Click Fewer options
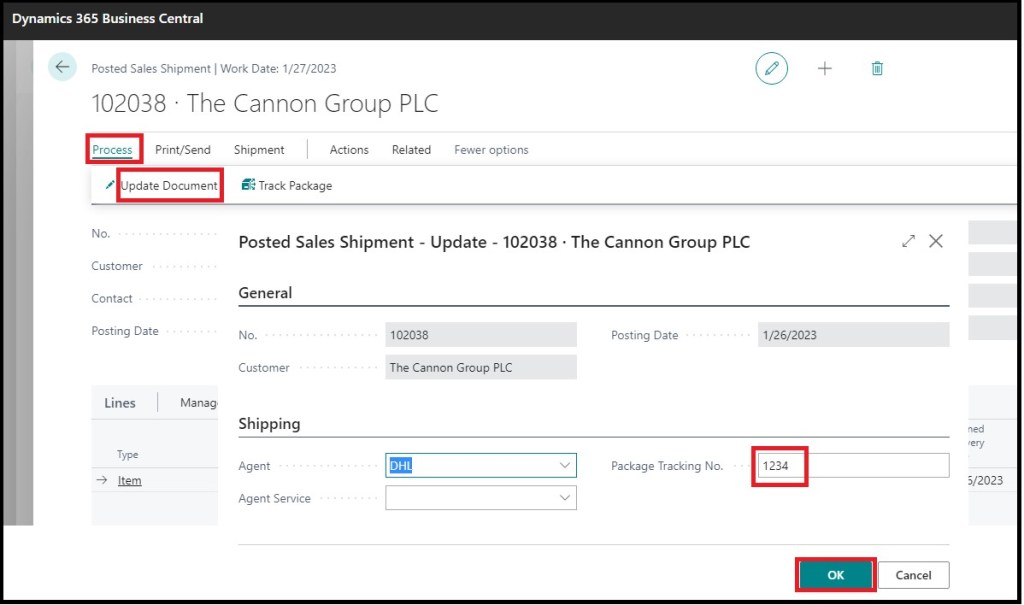The width and height of the screenshot is (1024, 605). [491, 150]
